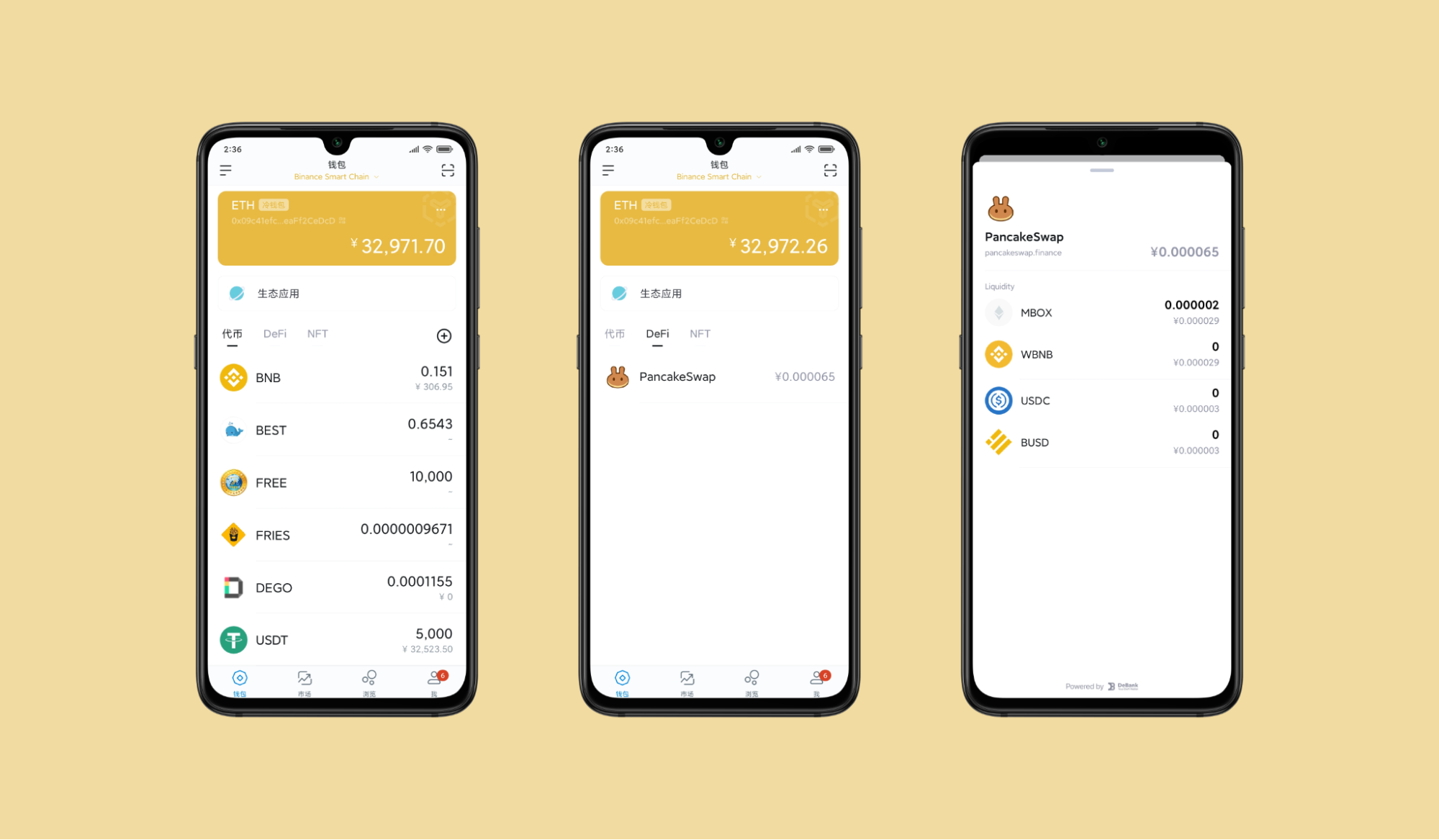Switch to the DeFi tab
Screen dimensions: 1439x840
point(275,334)
